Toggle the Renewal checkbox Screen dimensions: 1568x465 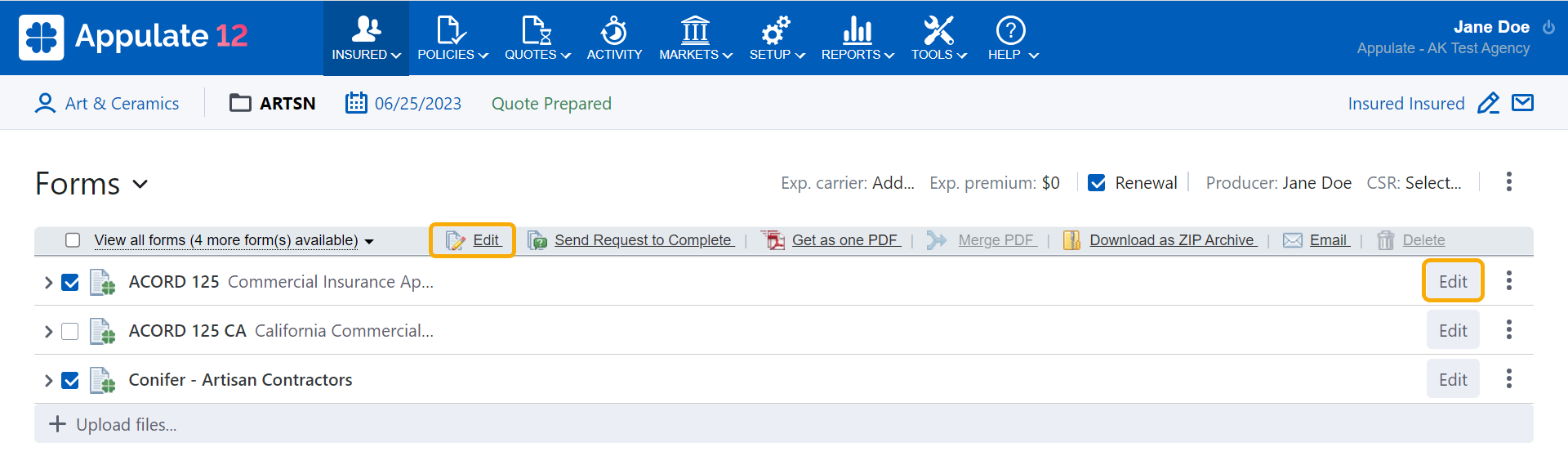pos(1097,183)
